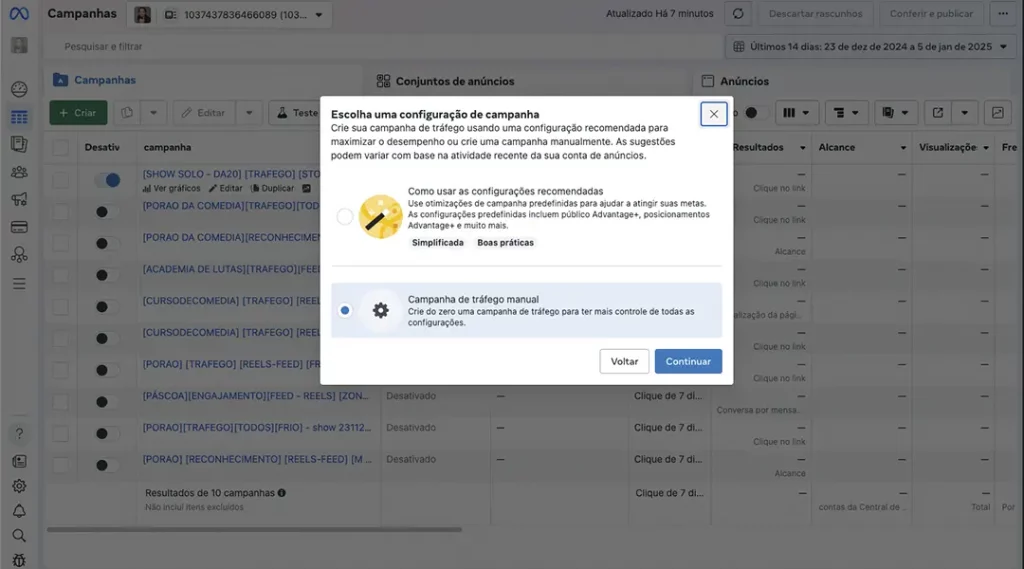The image size is (1024, 569).
Task: Open the help question mark icon
Action: [19, 434]
